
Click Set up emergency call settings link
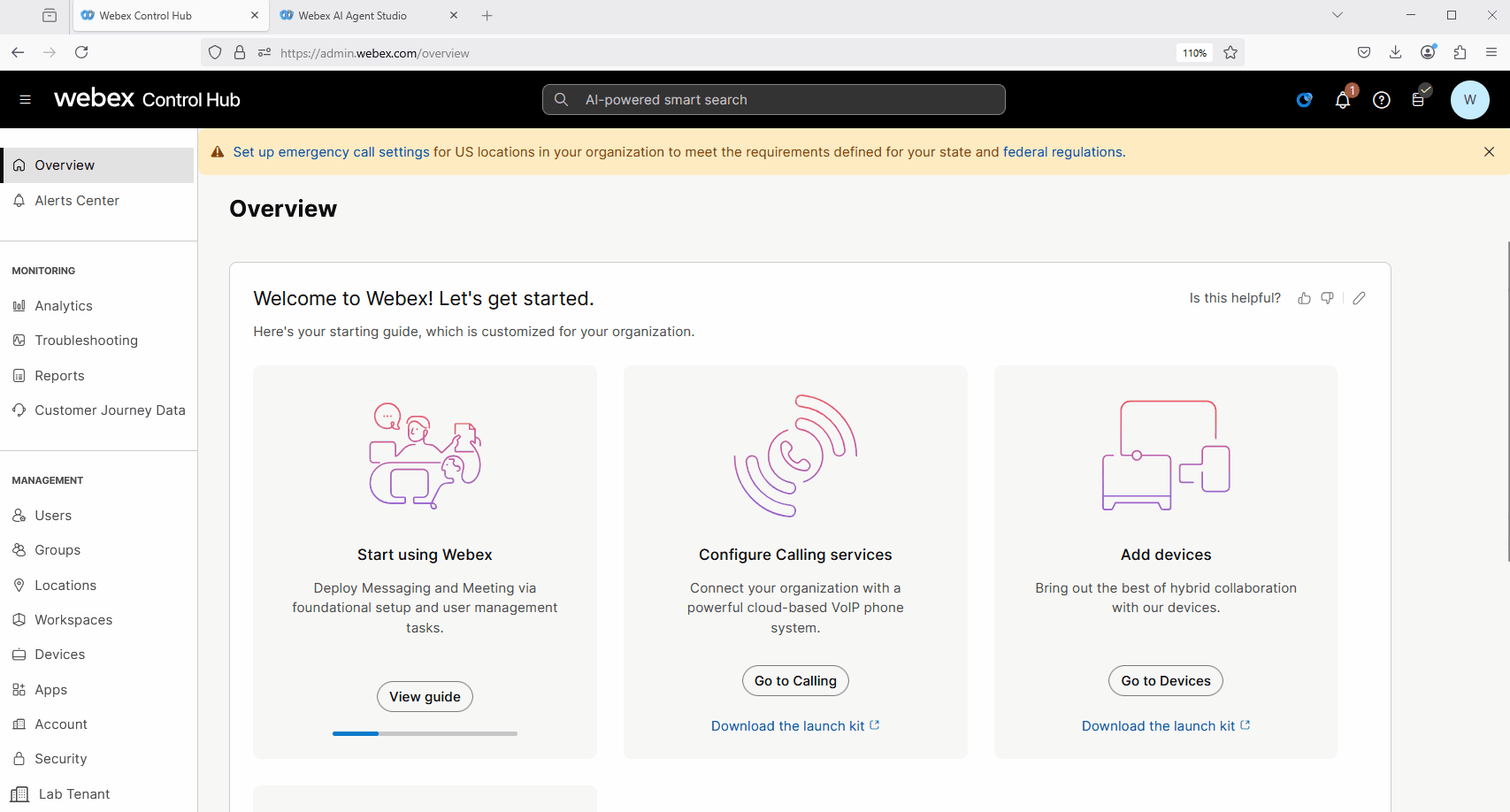(331, 152)
